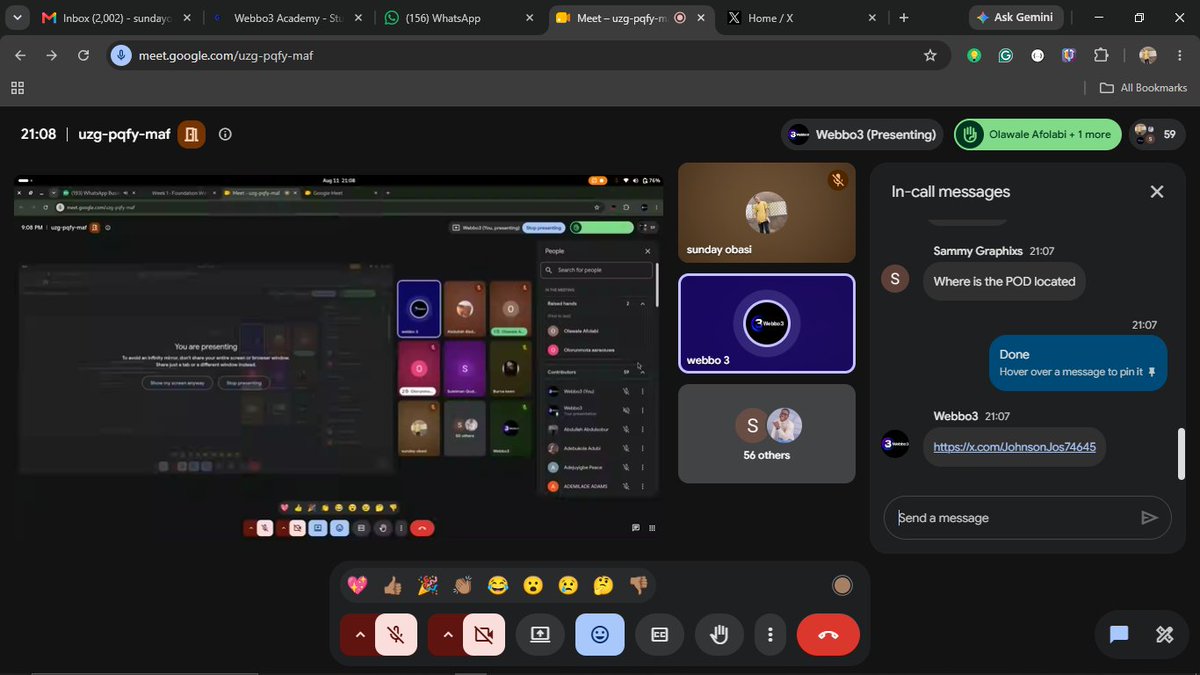Turn on closed captions
Screen dimensions: 1200x675
pos(660,634)
